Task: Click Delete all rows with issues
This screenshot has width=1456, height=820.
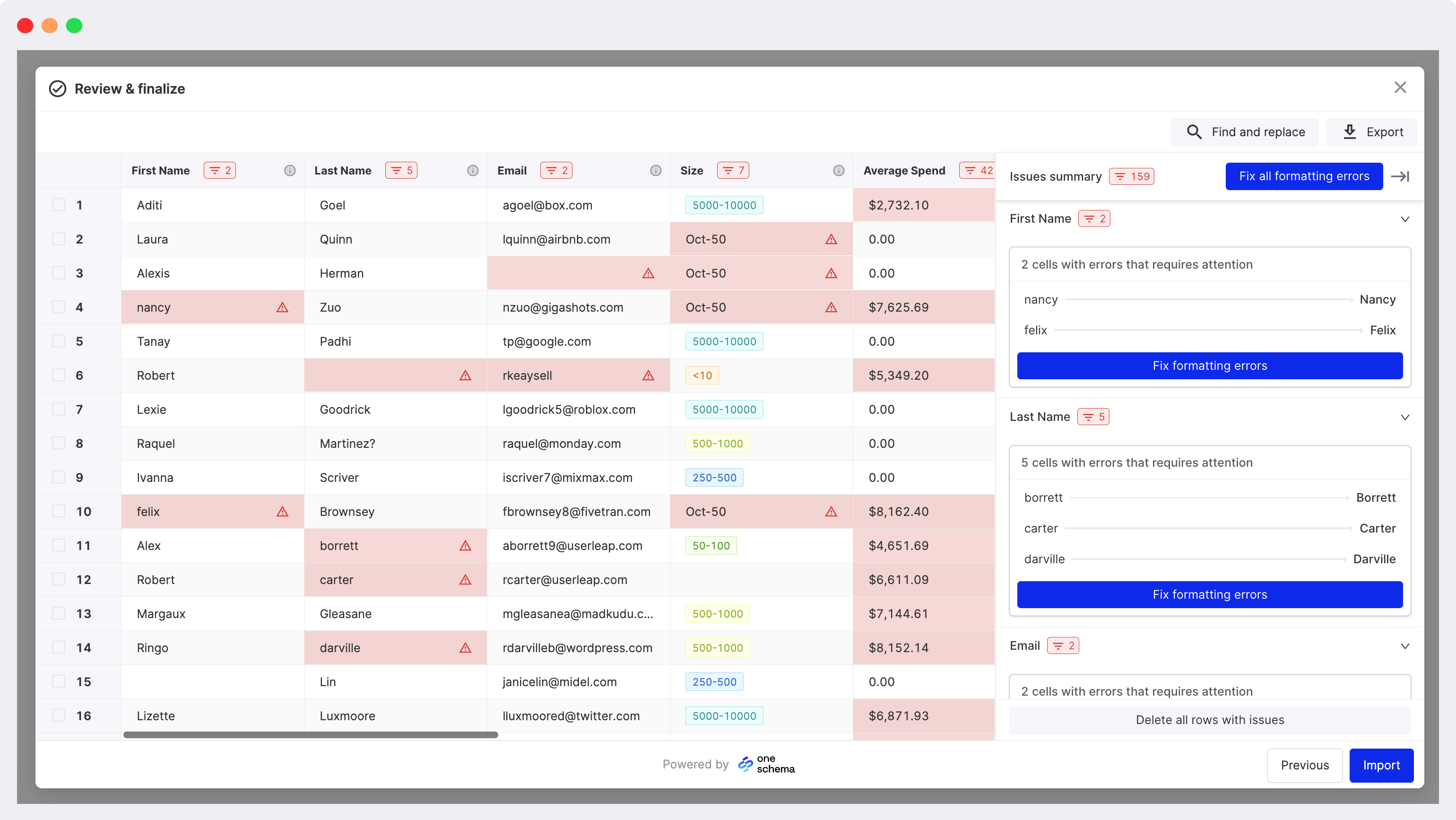Action: [1210, 720]
